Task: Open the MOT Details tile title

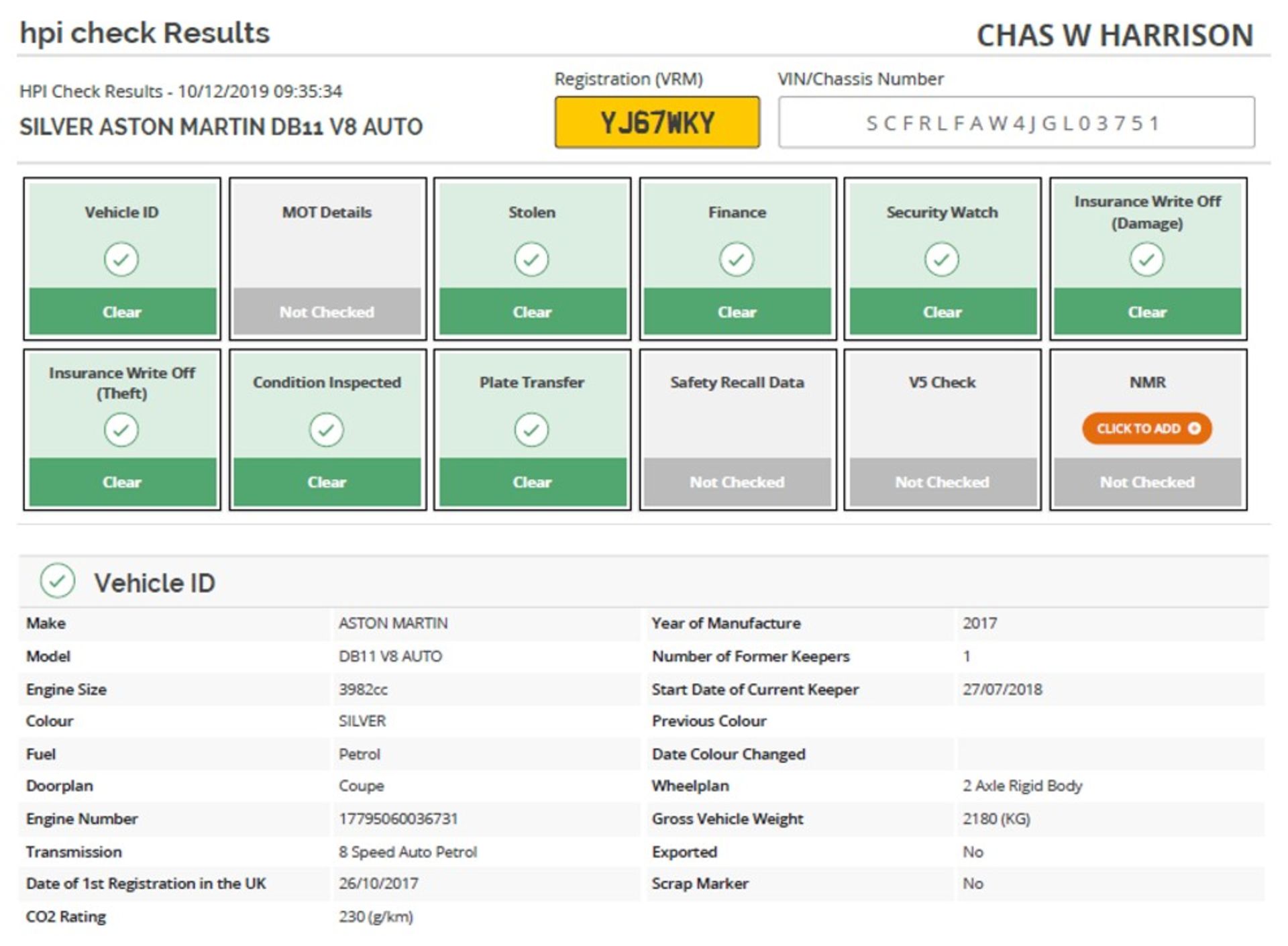Action: (327, 212)
